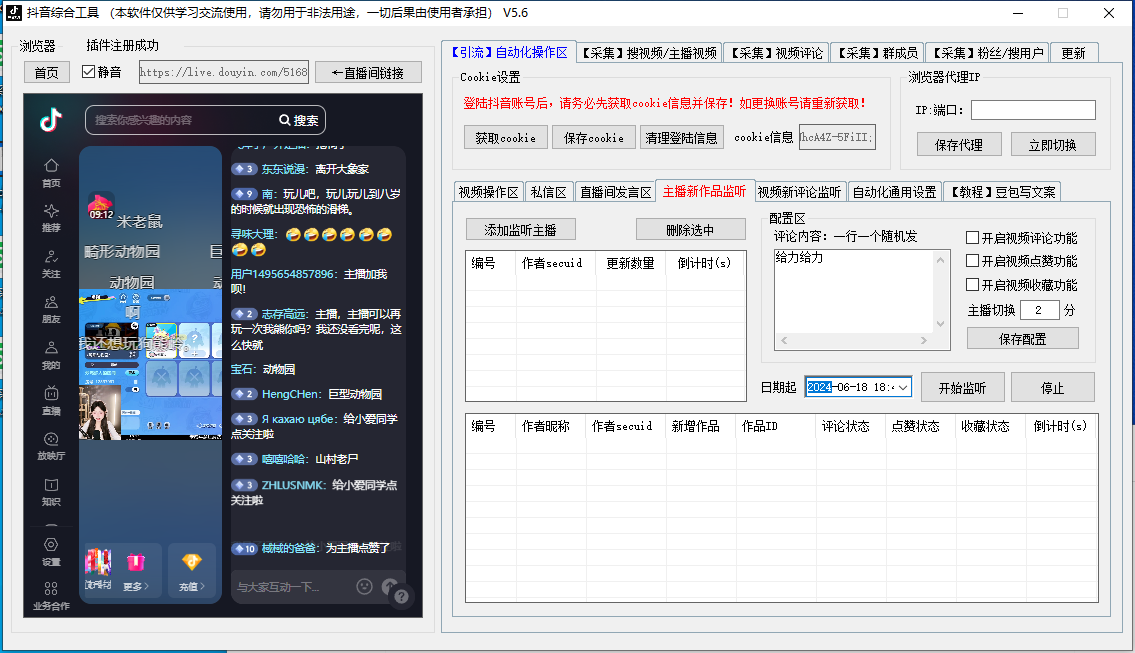Click the 与大家互动一下 chat input
The height and width of the screenshot is (653, 1135).
[292, 586]
